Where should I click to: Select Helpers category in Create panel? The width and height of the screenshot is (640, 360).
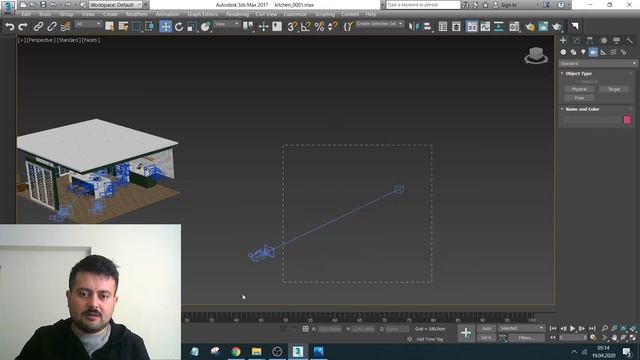[603, 52]
